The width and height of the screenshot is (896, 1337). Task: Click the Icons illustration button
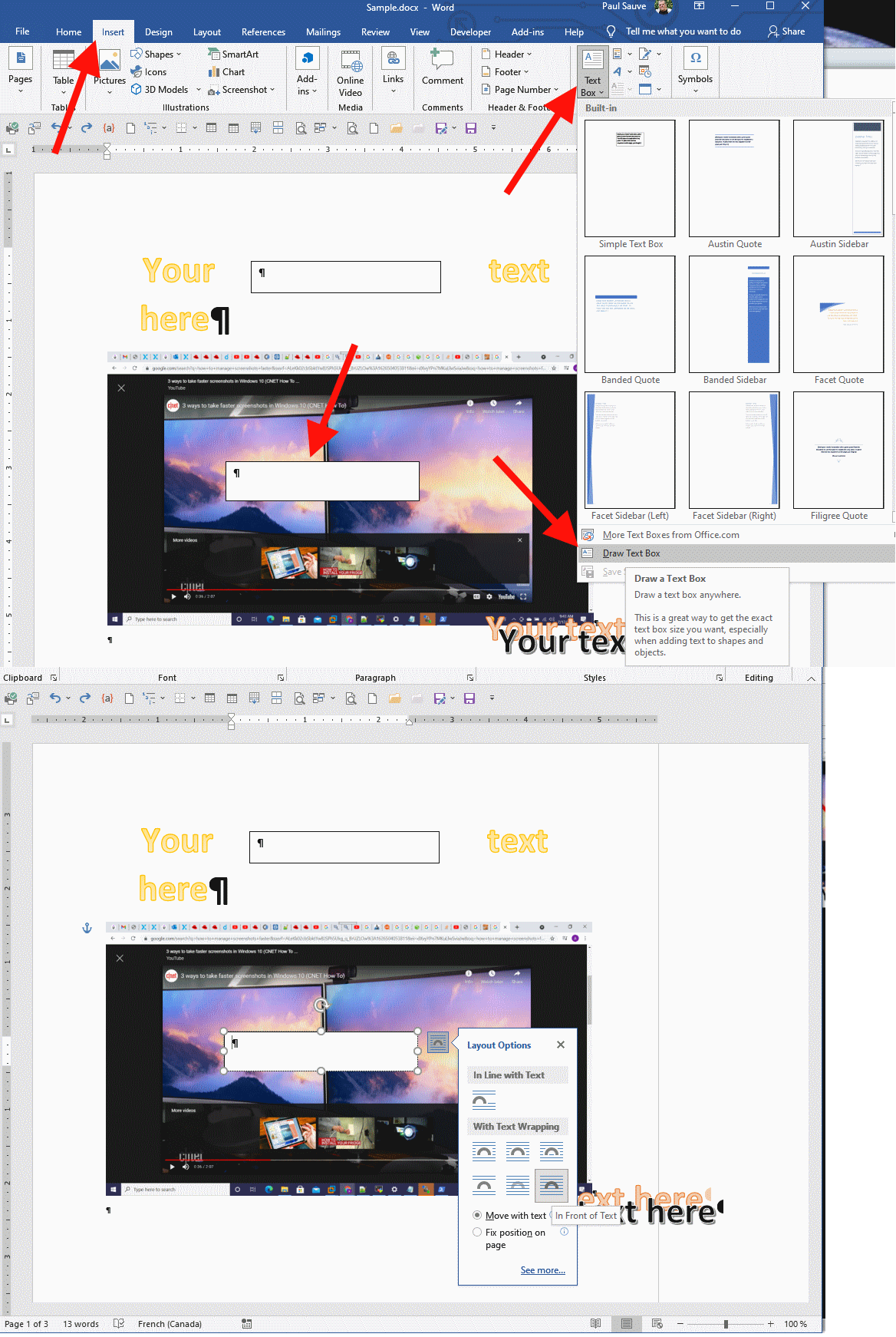click(x=149, y=72)
